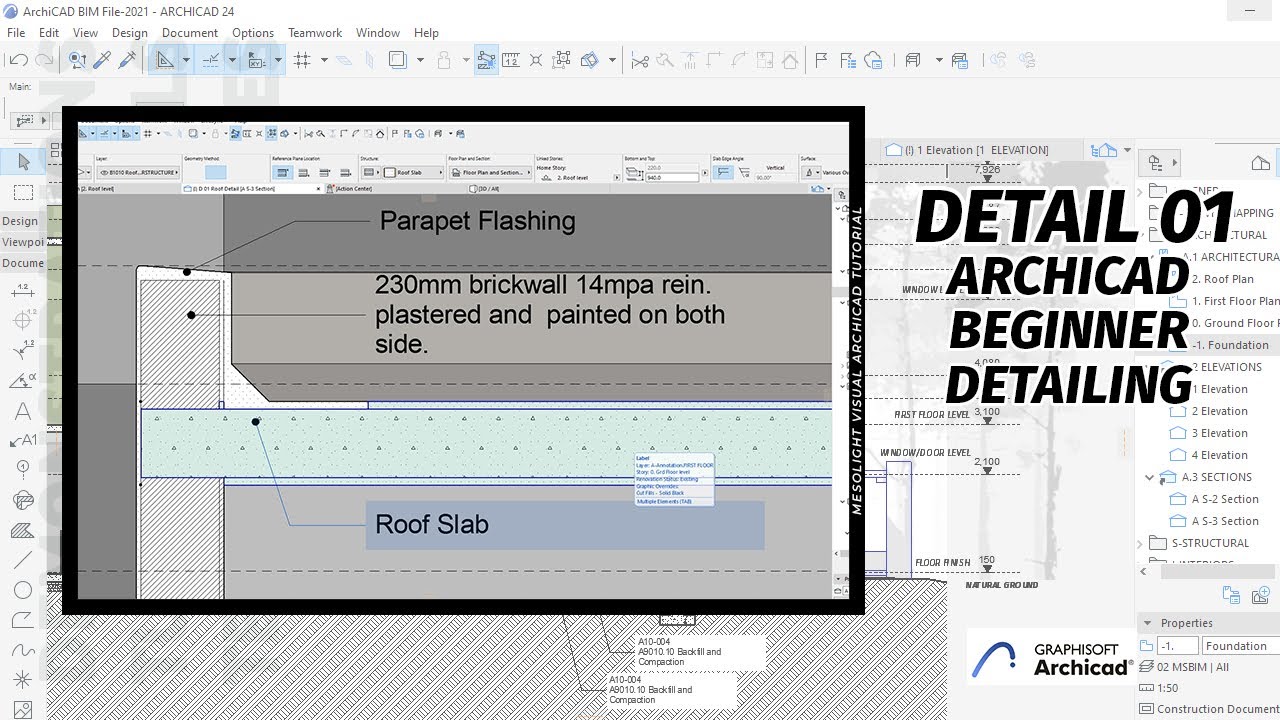
Task: Open the 3D window dropdown arrow
Action: pyautogui.click(x=1127, y=150)
